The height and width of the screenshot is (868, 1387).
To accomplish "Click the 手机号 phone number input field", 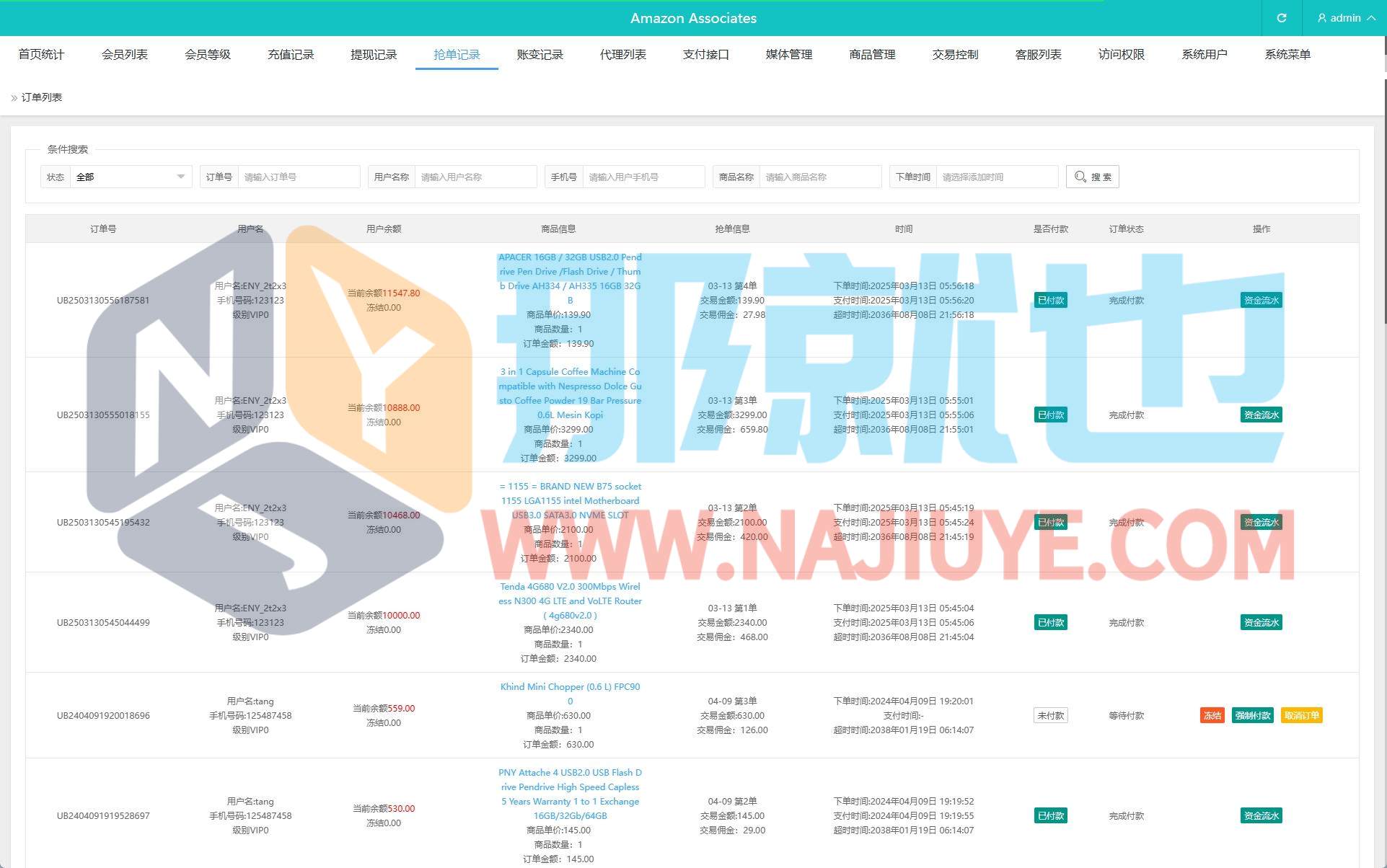I will pos(643,177).
